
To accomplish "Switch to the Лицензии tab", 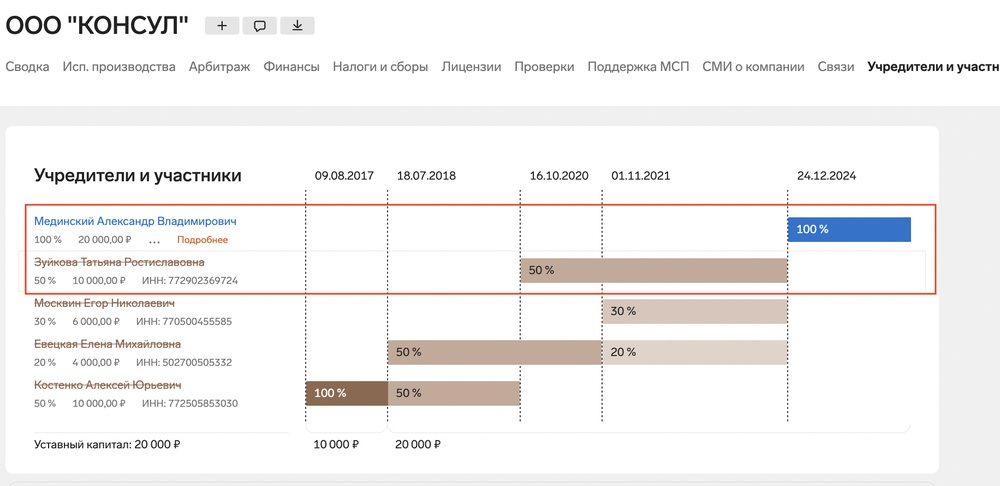I will [471, 67].
